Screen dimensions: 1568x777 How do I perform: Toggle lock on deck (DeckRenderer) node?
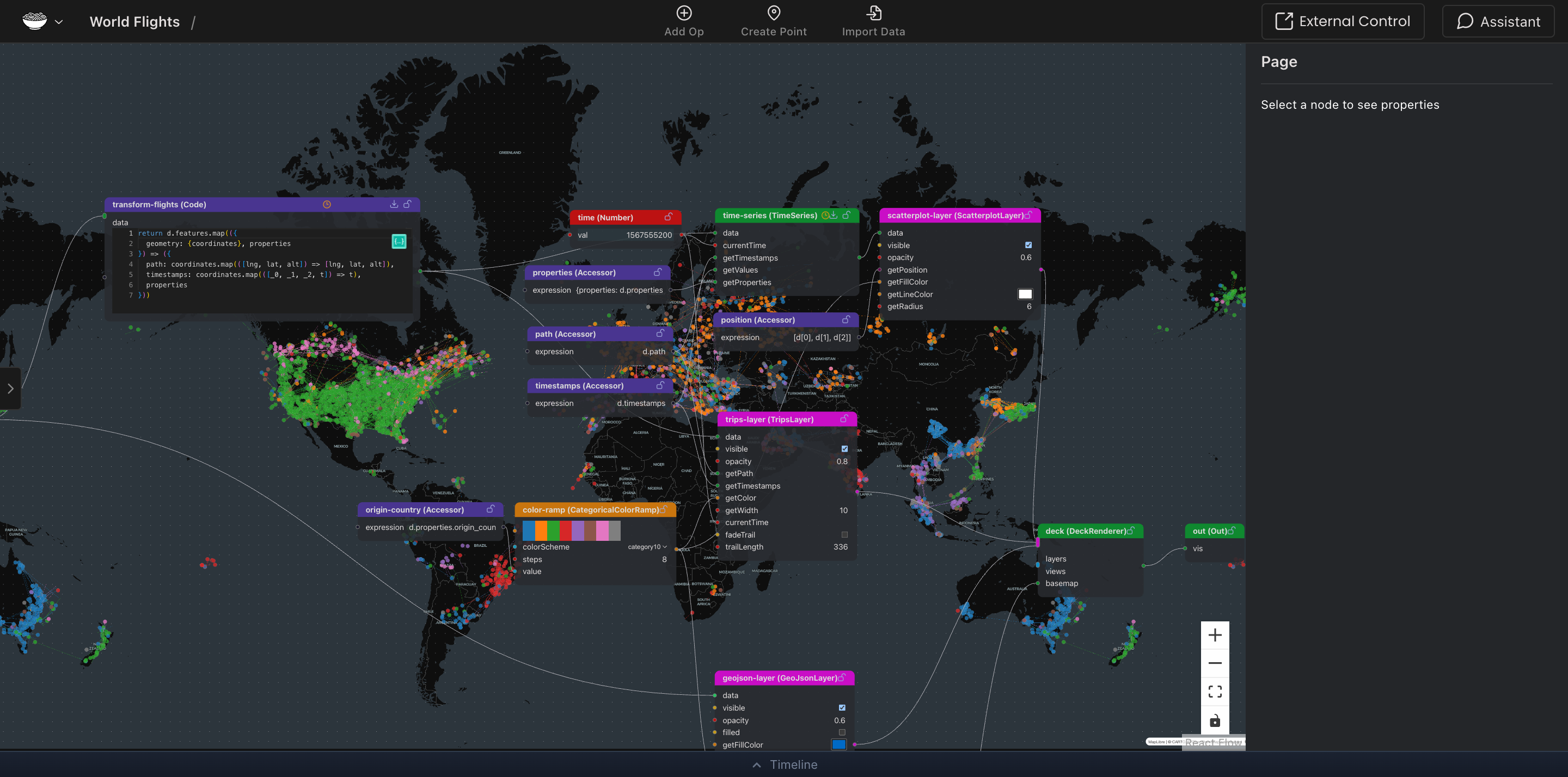[1130, 531]
